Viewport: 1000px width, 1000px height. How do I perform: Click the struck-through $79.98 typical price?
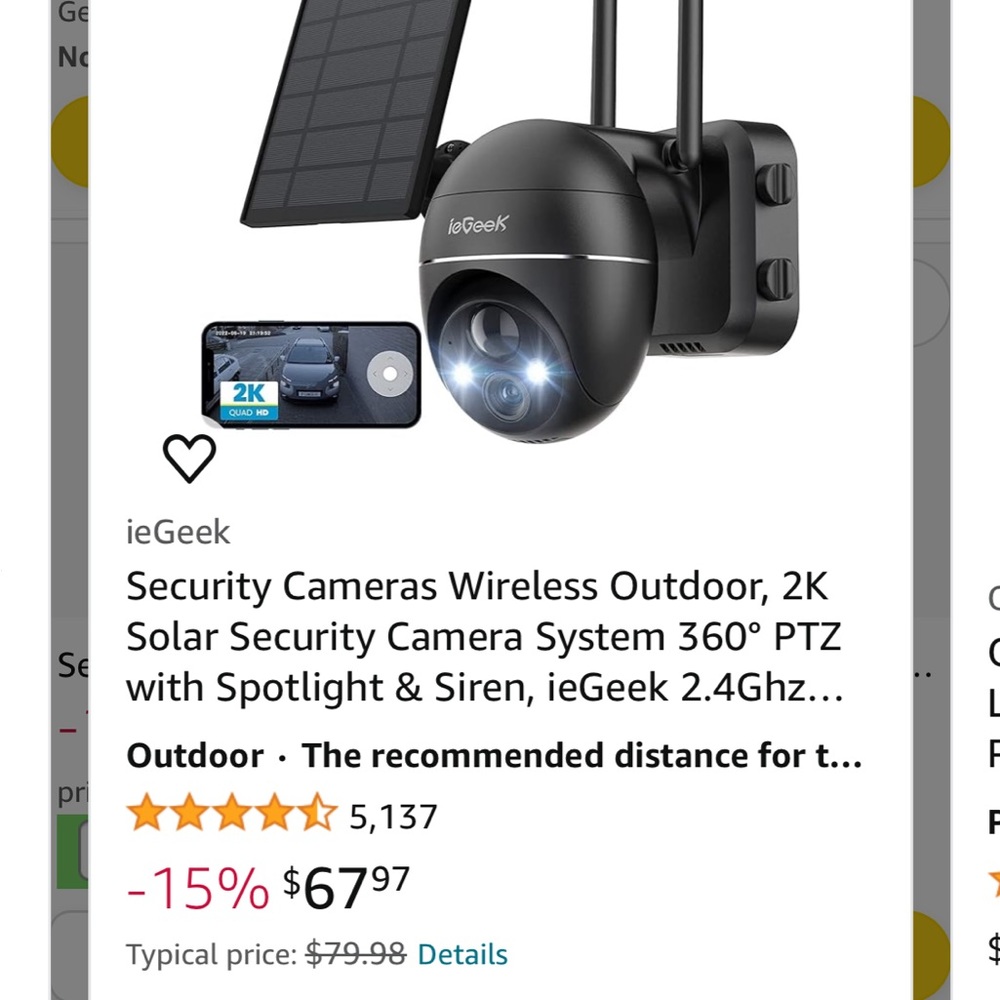[x=355, y=954]
